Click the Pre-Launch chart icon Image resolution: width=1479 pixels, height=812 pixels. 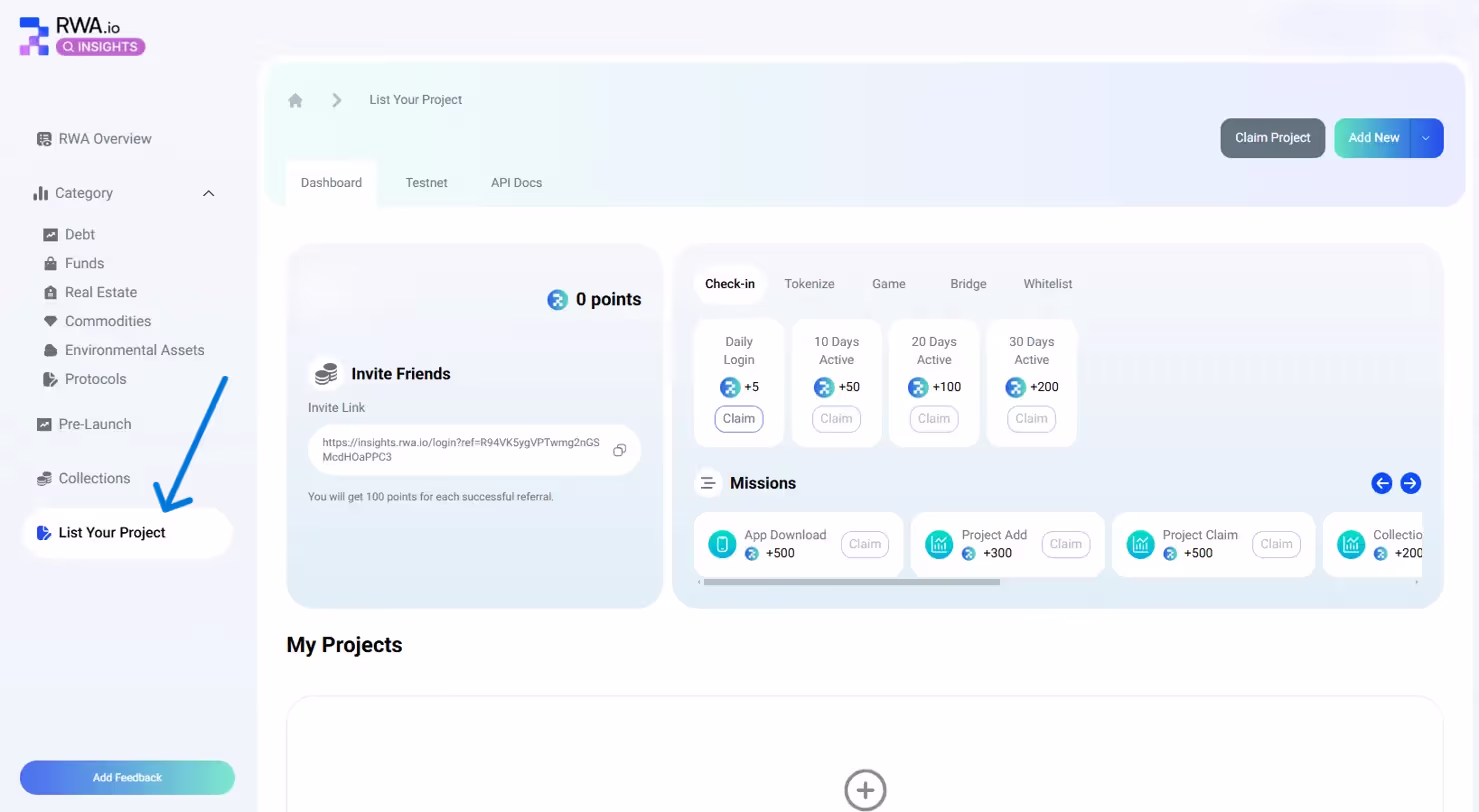pos(44,424)
